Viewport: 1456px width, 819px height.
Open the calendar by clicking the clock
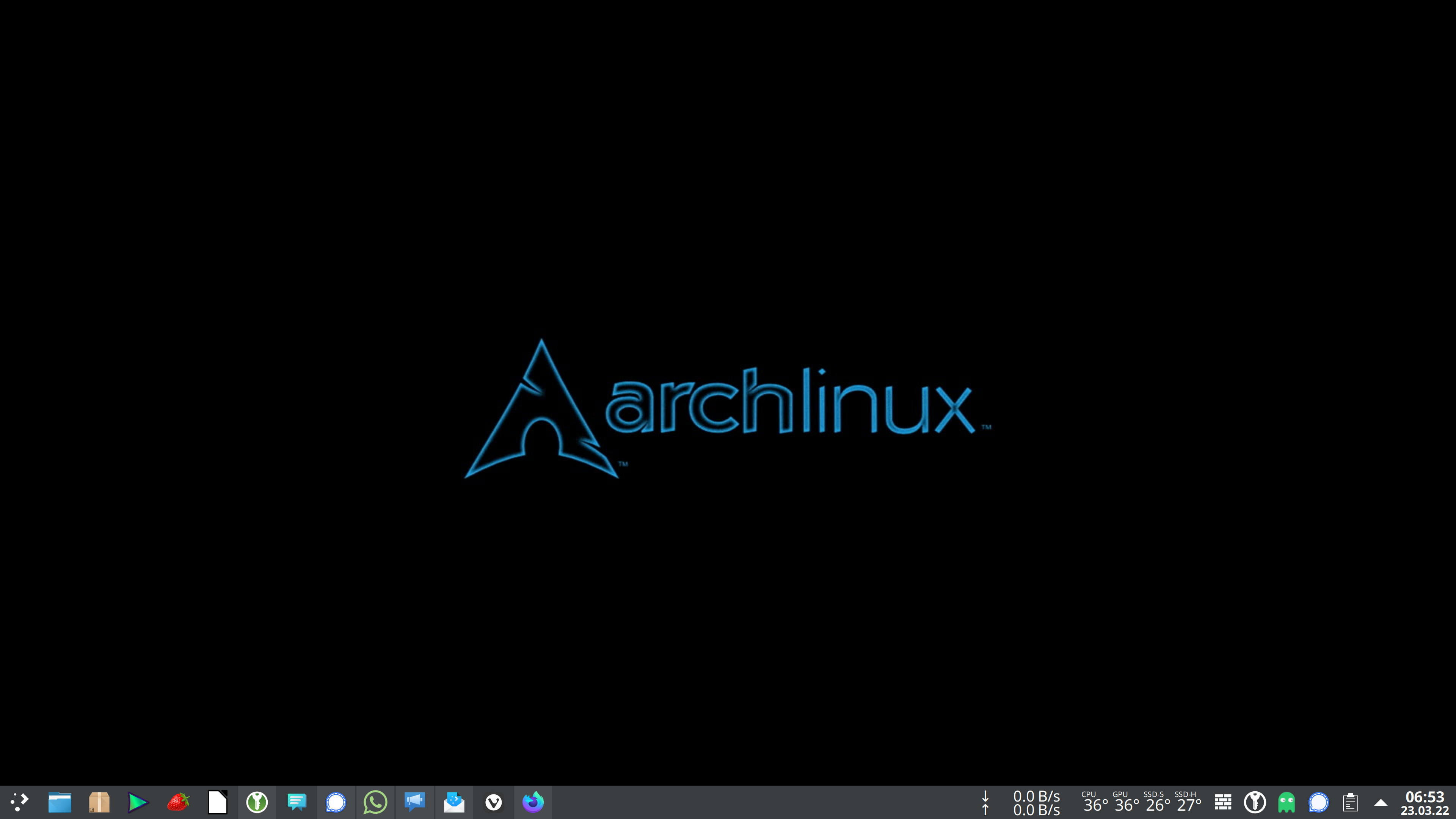coord(1427,802)
